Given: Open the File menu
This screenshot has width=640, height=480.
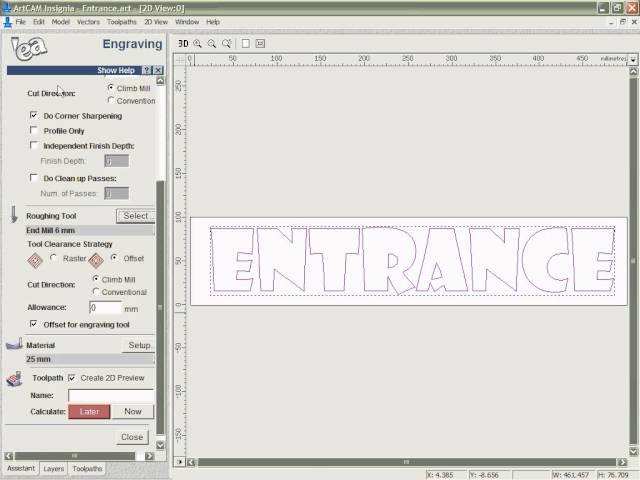Looking at the screenshot, I should click(20, 22).
